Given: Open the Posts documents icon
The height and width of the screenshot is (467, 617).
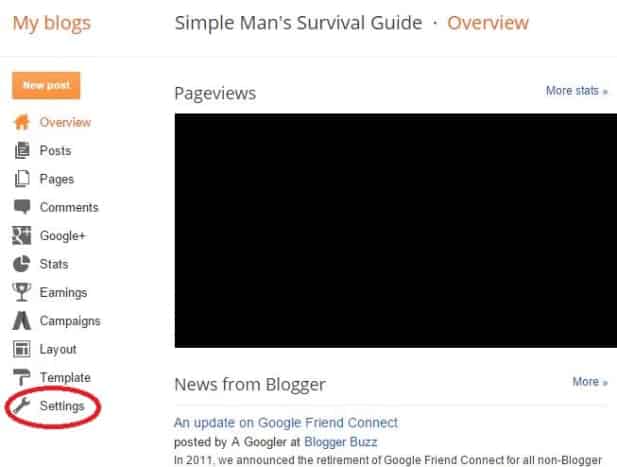Looking at the screenshot, I should tap(22, 151).
